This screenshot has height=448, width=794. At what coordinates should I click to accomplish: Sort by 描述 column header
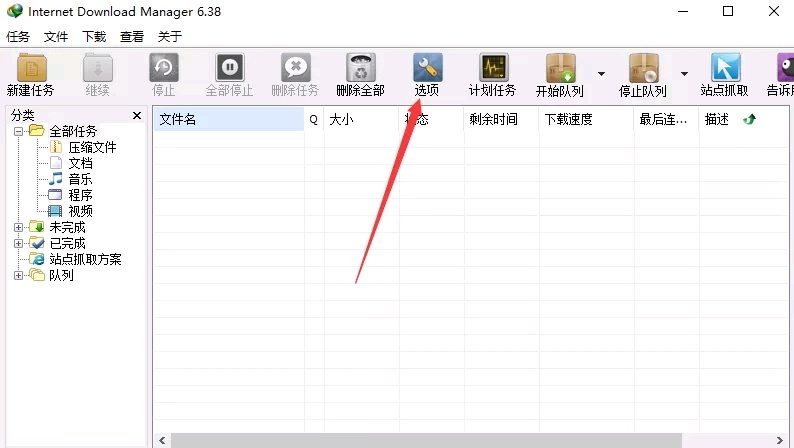click(x=717, y=119)
